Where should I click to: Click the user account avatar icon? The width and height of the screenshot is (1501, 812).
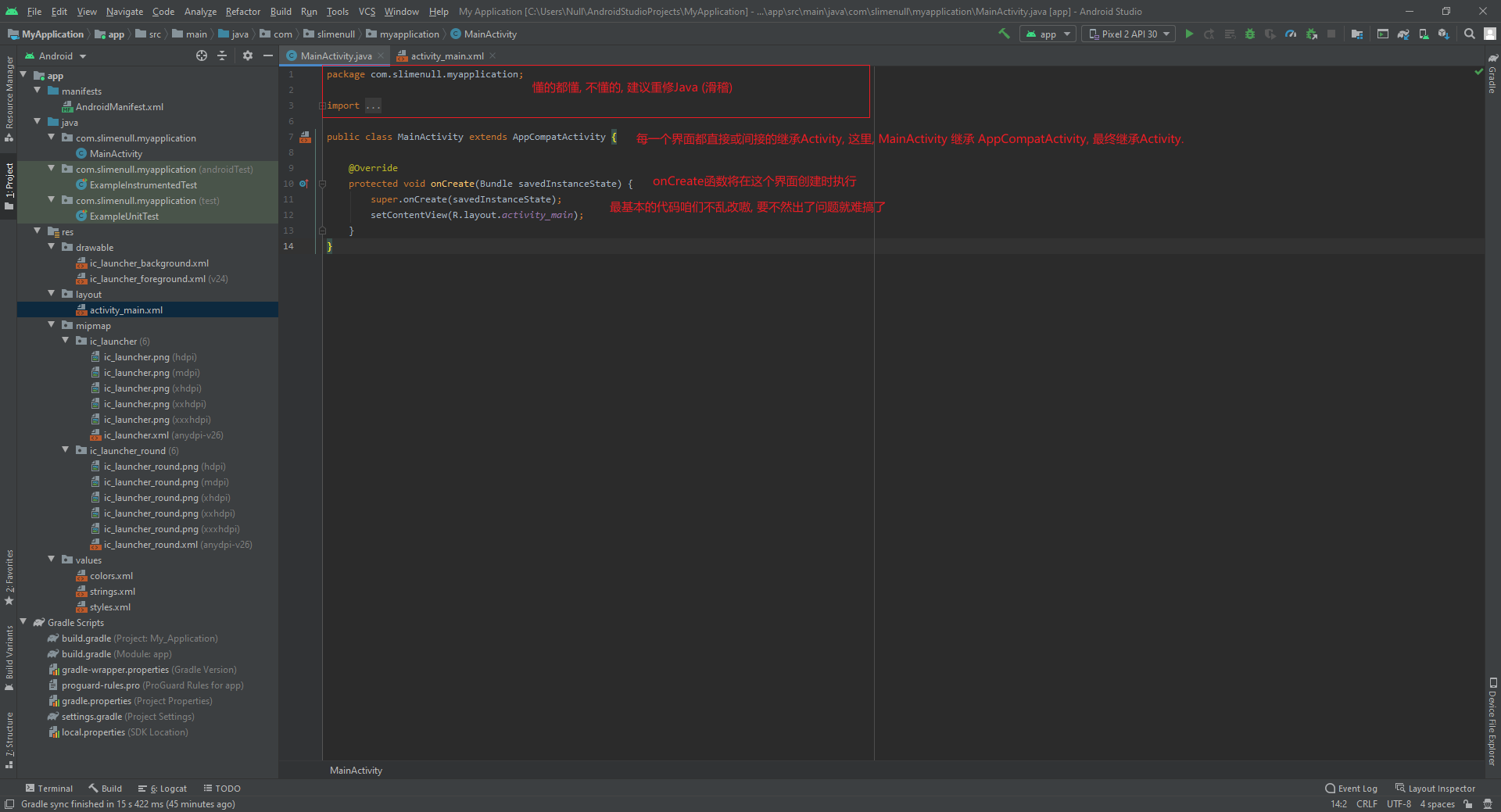1490,34
